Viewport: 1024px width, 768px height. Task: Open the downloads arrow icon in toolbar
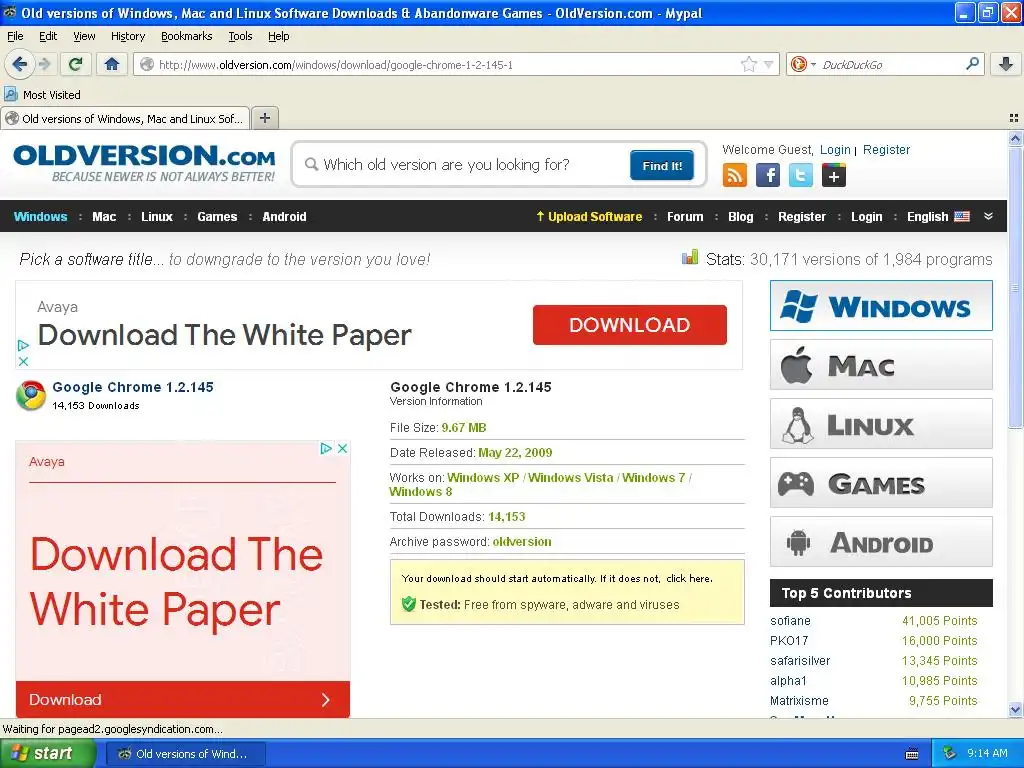click(1006, 64)
